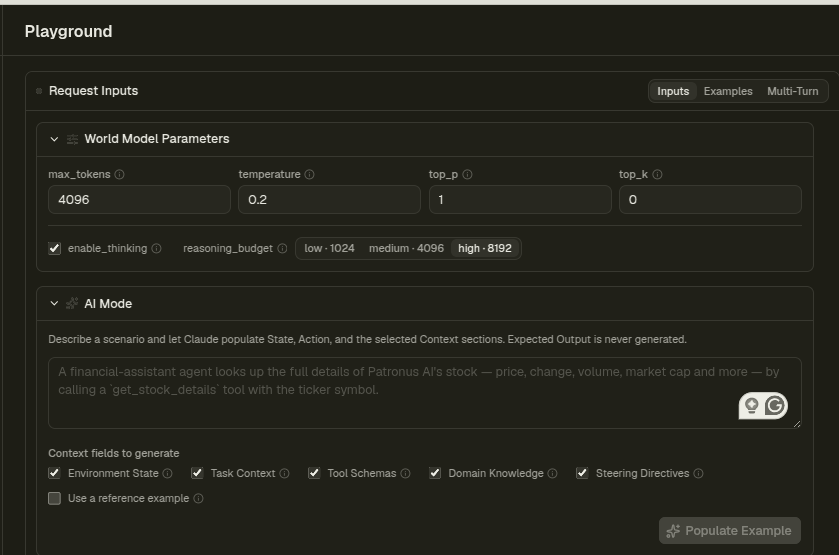Open the enable_thinking info icon
The image size is (839, 555).
pos(156,248)
